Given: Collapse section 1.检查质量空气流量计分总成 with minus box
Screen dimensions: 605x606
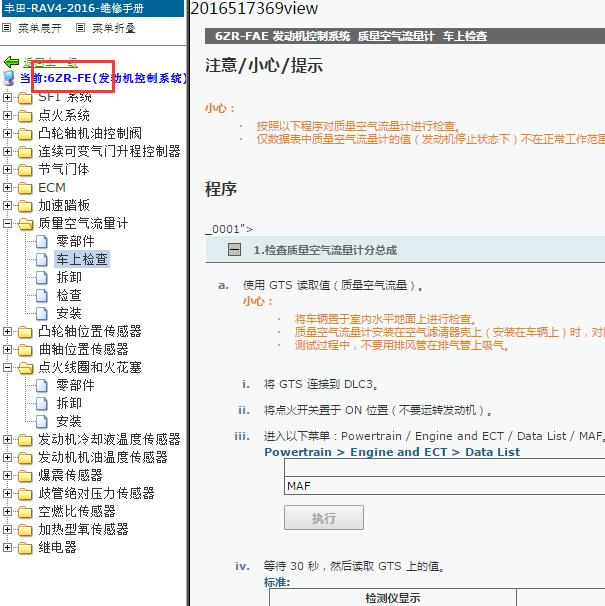Looking at the screenshot, I should click(x=234, y=250).
